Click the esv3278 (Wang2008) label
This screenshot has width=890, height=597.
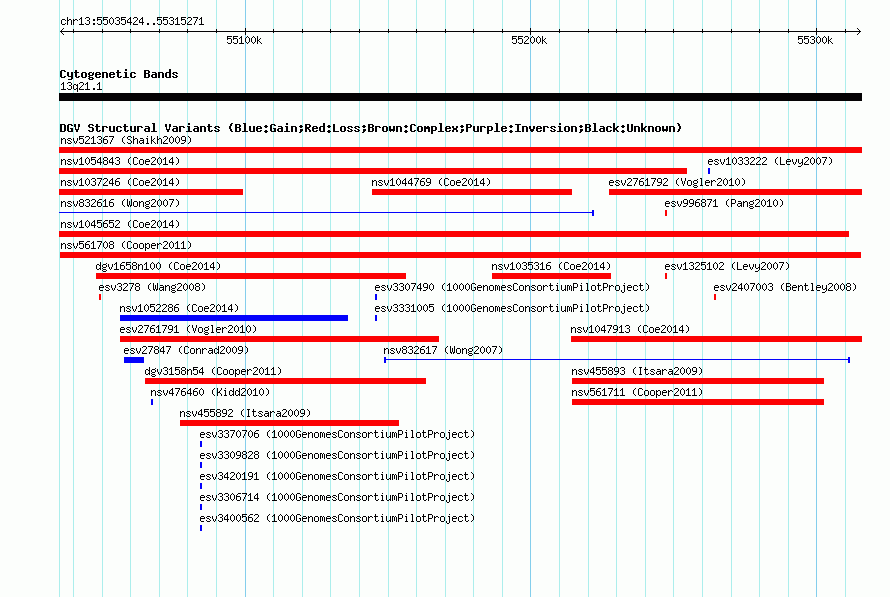[x=152, y=287]
